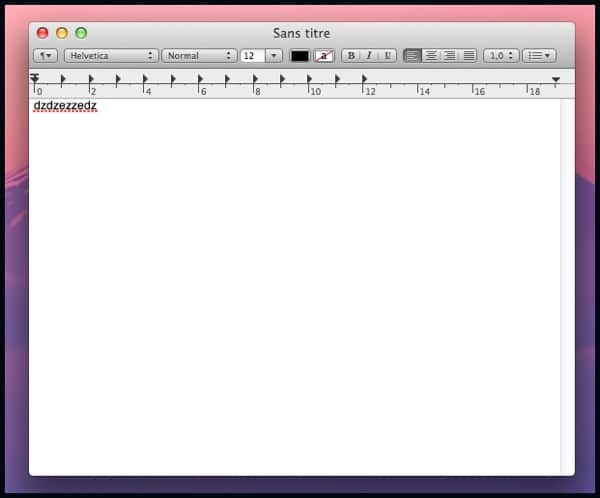Open the Helvetica font family dropdown
The height and width of the screenshot is (498, 600).
(111, 56)
